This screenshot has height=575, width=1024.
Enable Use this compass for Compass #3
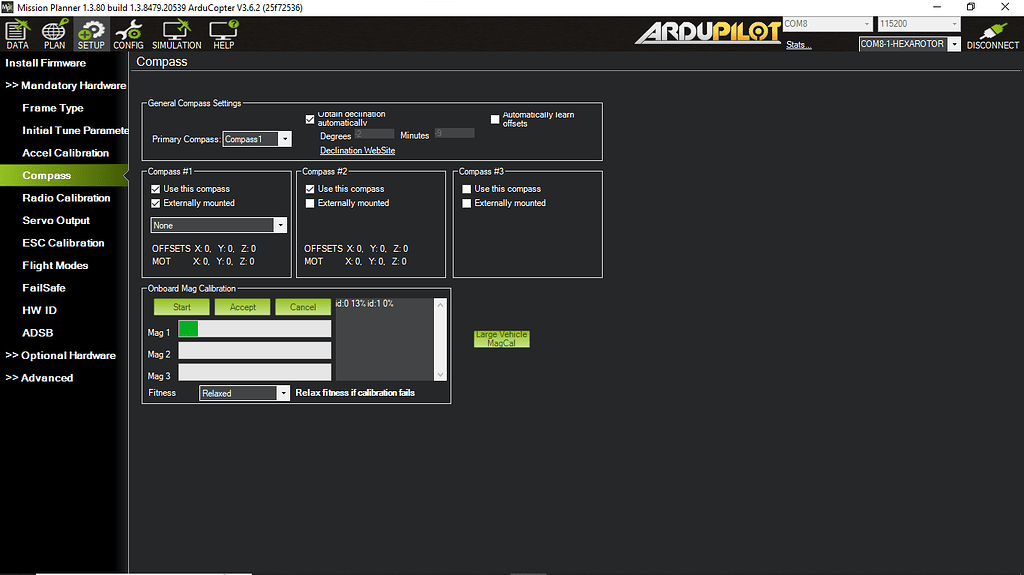point(467,189)
